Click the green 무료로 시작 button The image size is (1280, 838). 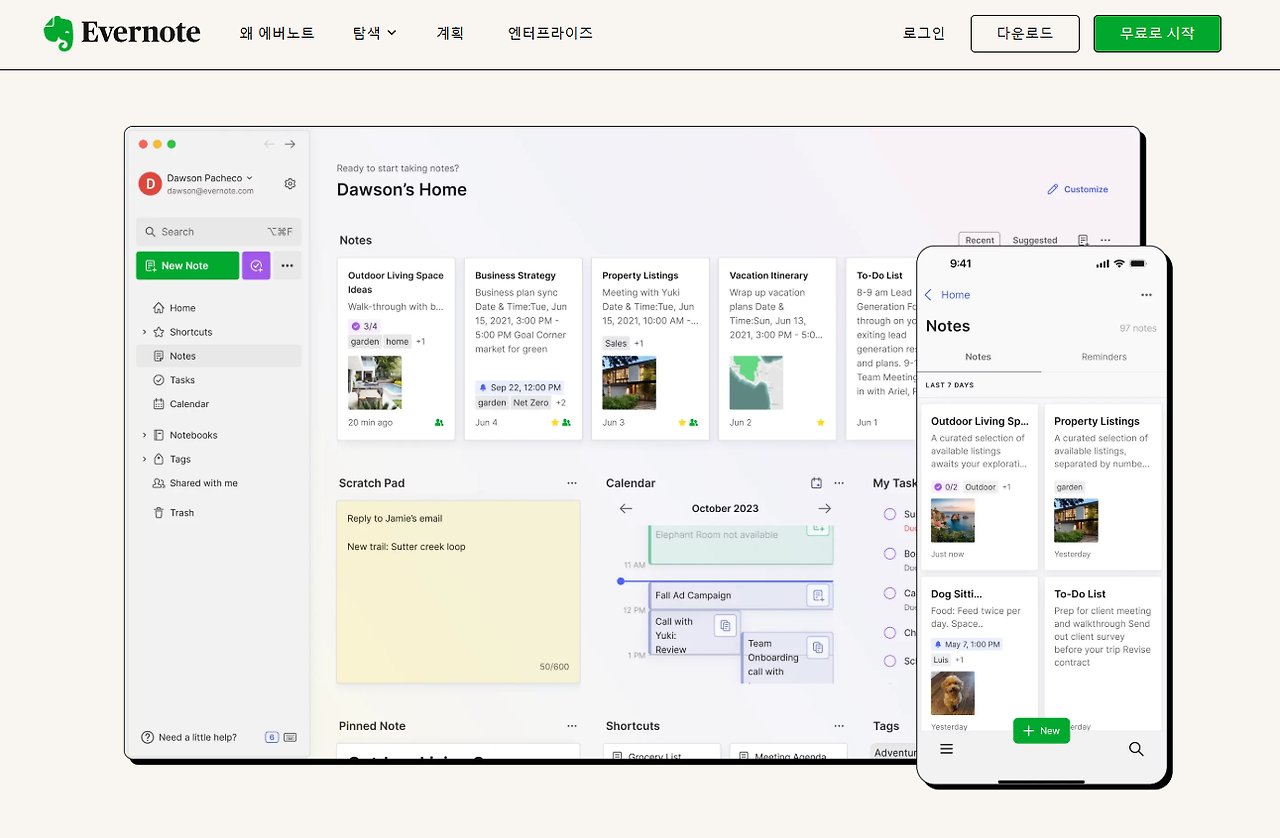pos(1157,33)
